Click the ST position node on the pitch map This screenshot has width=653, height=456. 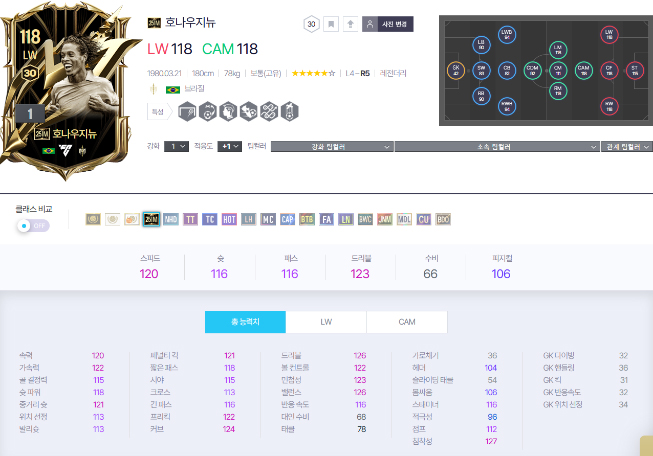click(x=635, y=70)
